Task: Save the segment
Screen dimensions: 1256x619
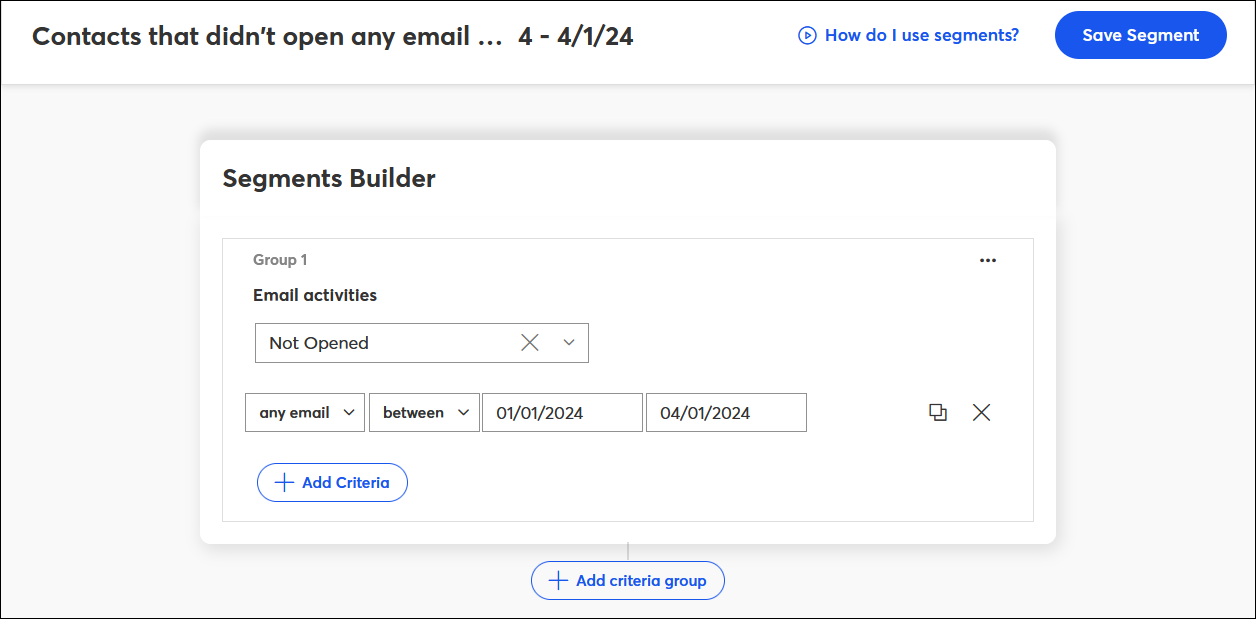Action: 1140,35
